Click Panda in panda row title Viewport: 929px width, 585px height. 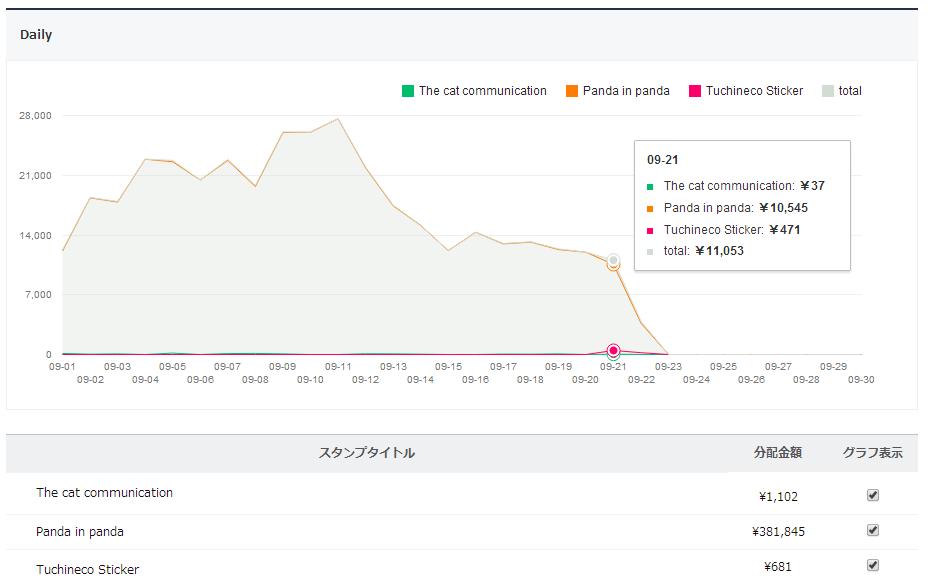80,531
